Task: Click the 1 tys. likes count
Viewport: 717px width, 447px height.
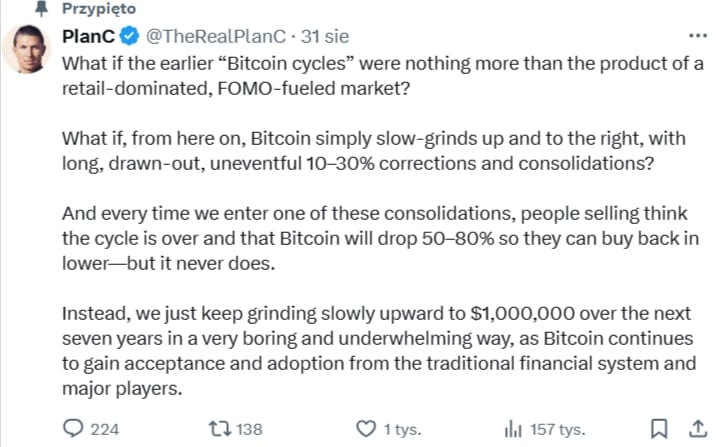Action: pyautogui.click(x=401, y=429)
